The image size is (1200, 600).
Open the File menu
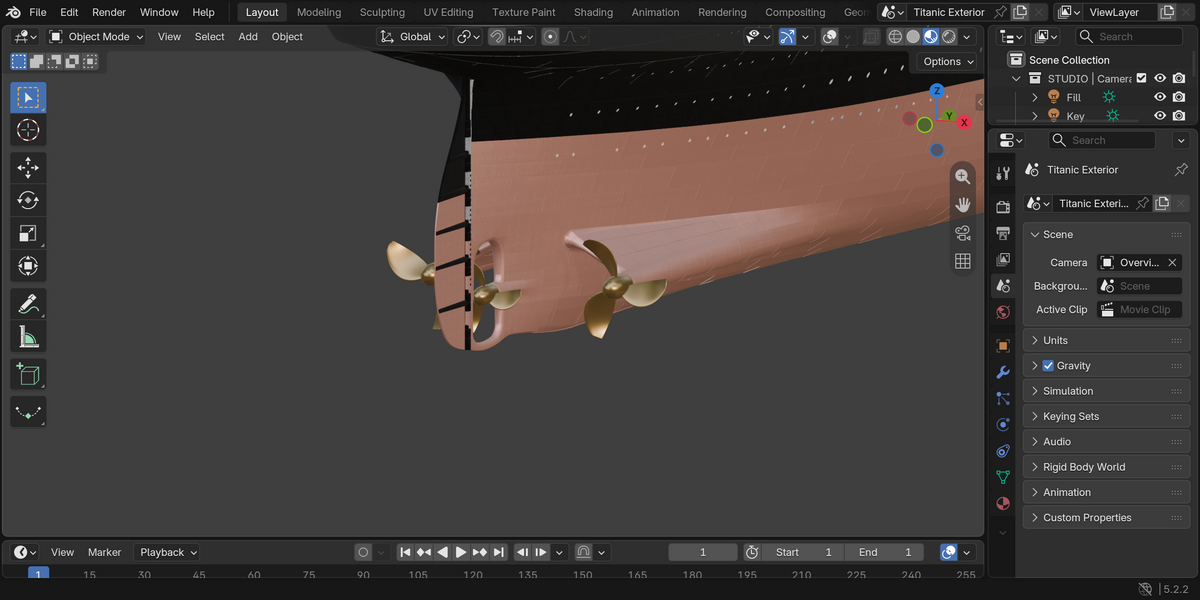tap(38, 12)
